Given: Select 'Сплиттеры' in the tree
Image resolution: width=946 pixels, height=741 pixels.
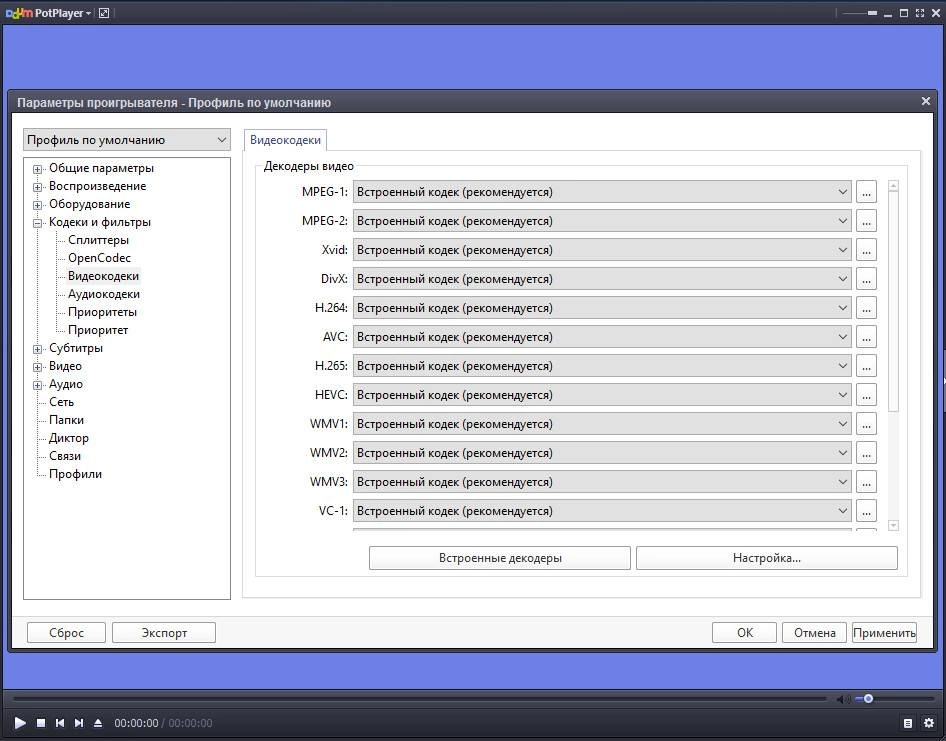Looking at the screenshot, I should [98, 240].
